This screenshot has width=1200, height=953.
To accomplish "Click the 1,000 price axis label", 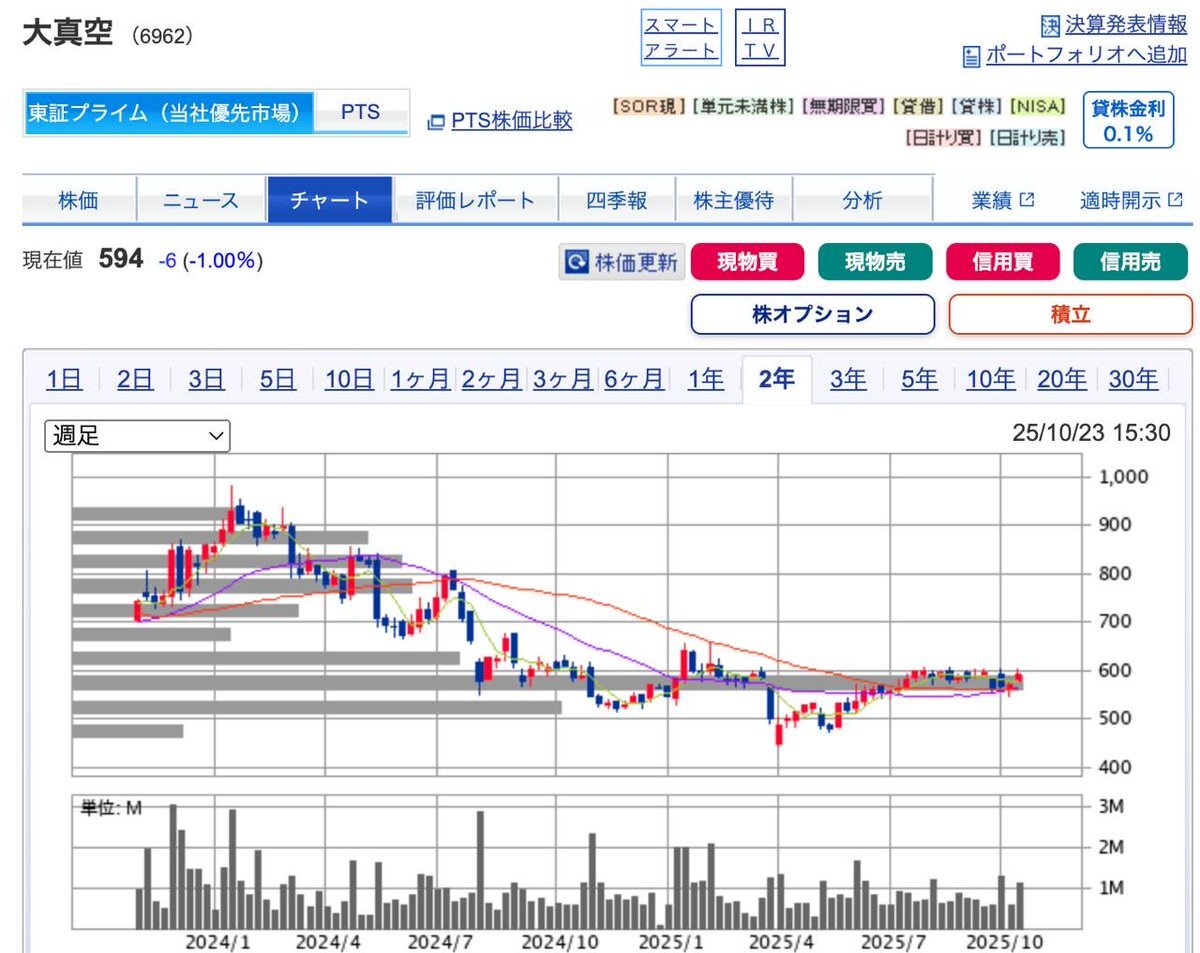I will (1123, 477).
